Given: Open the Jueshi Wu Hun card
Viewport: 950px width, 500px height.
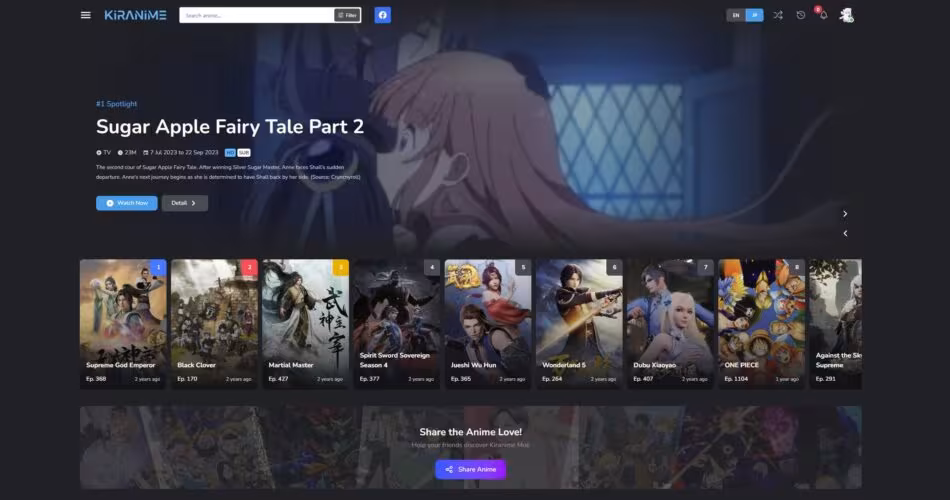Looking at the screenshot, I should pyautogui.click(x=488, y=324).
